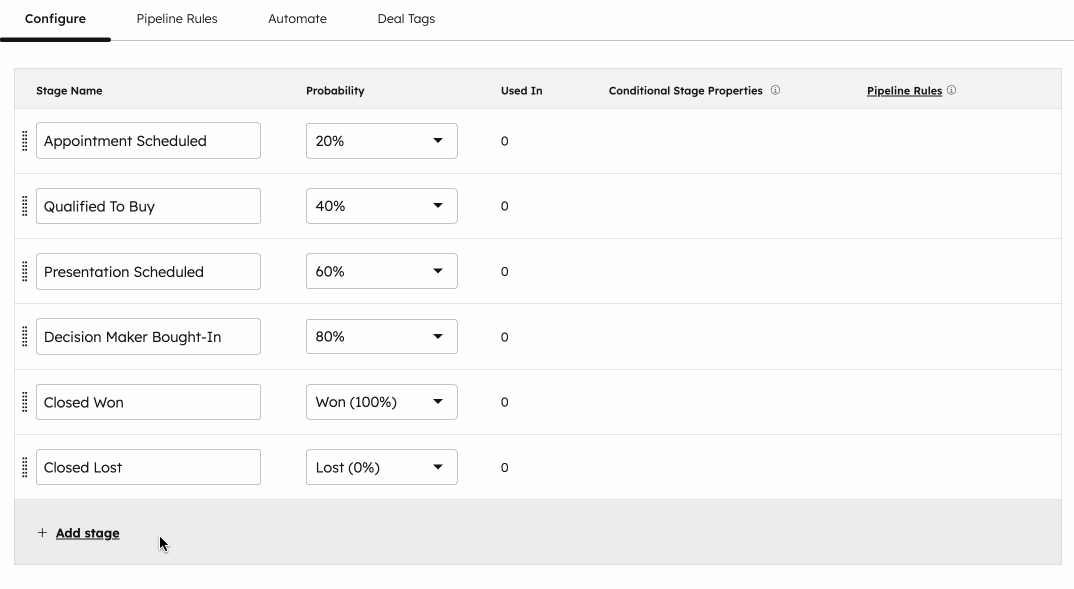Open the Pipeline Rules column header link
Viewport: 1074px width, 589px height.
point(904,89)
